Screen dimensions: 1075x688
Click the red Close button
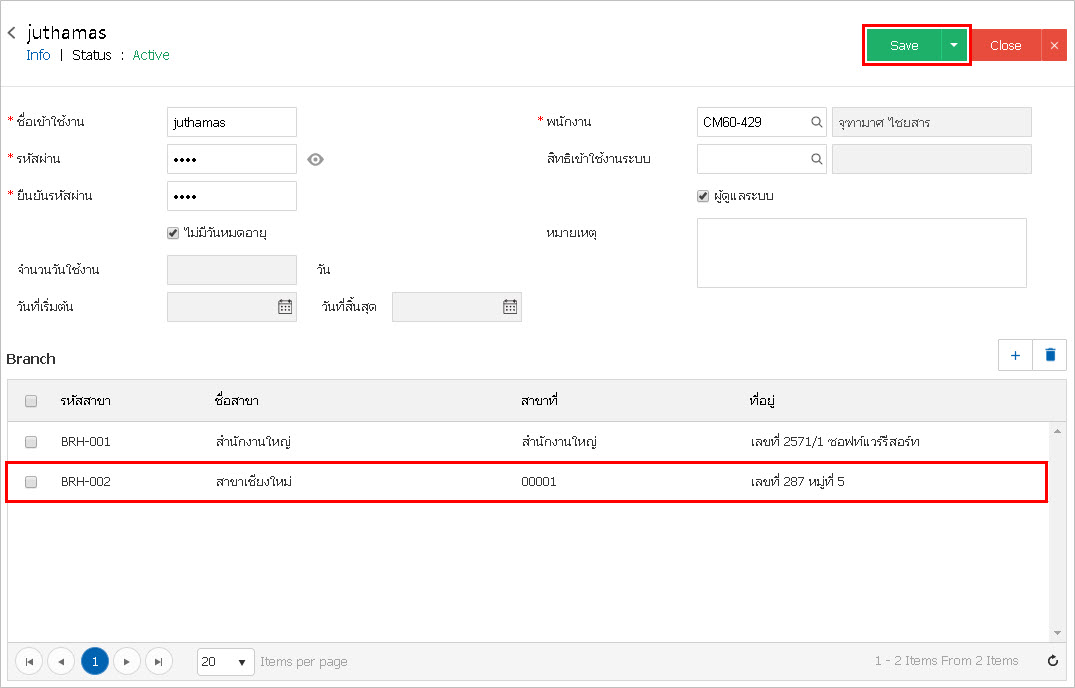point(1006,45)
